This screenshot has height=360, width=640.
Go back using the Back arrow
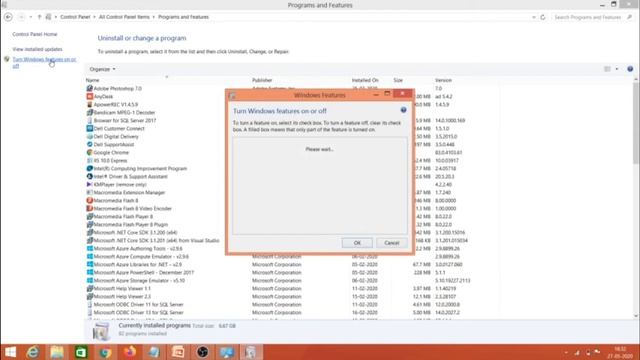pos(8,17)
